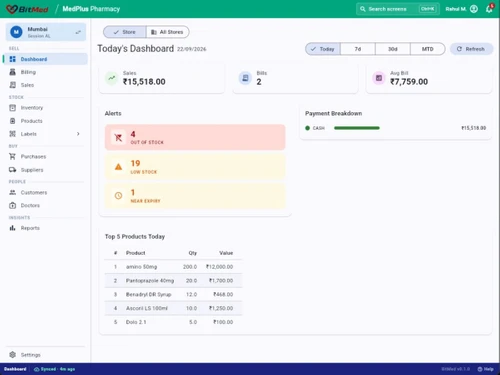Navigate to Inventory
Viewport: 500px width, 375px height.
46,108
